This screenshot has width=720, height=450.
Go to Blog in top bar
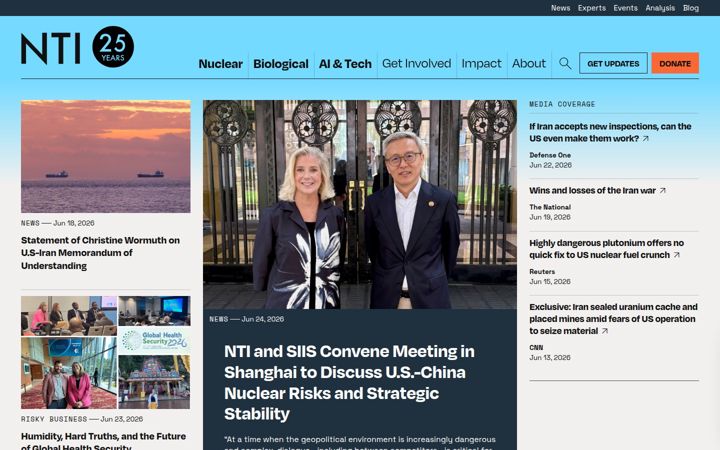tap(691, 8)
